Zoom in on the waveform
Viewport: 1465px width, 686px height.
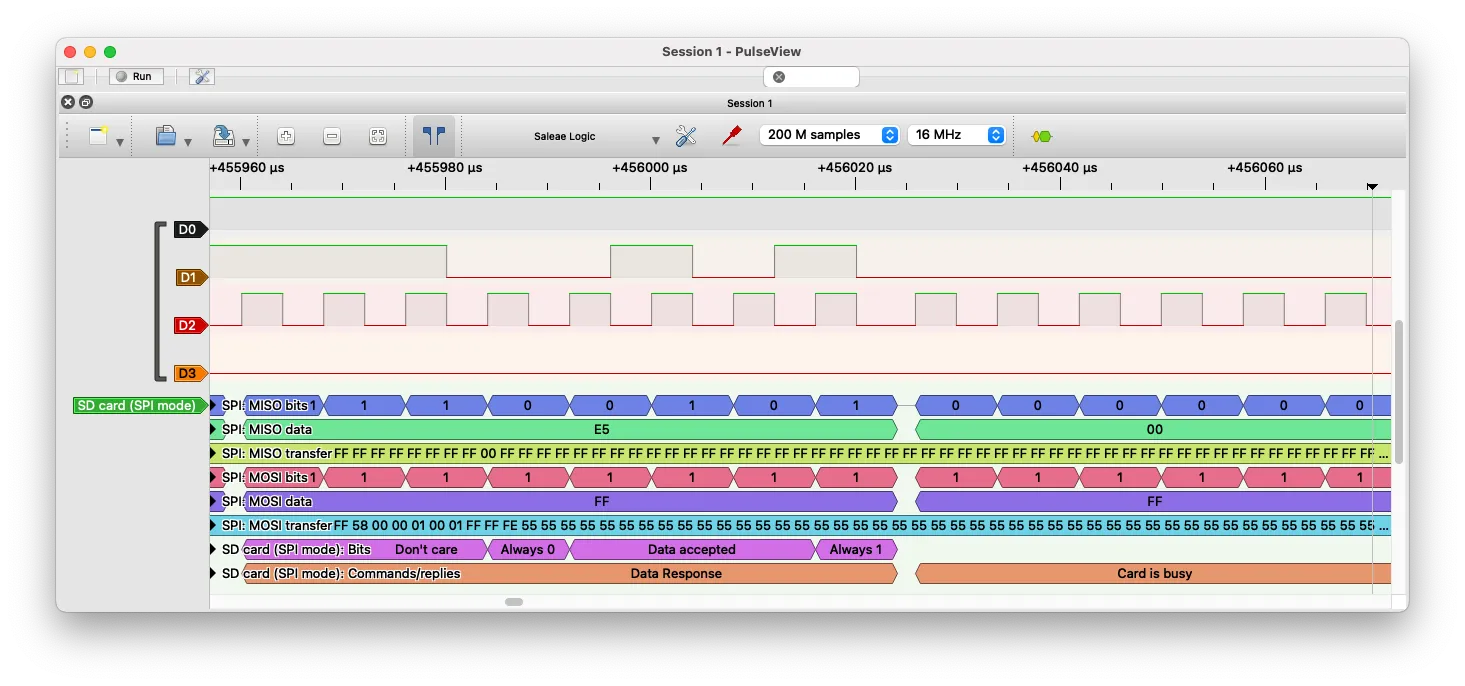pos(286,137)
